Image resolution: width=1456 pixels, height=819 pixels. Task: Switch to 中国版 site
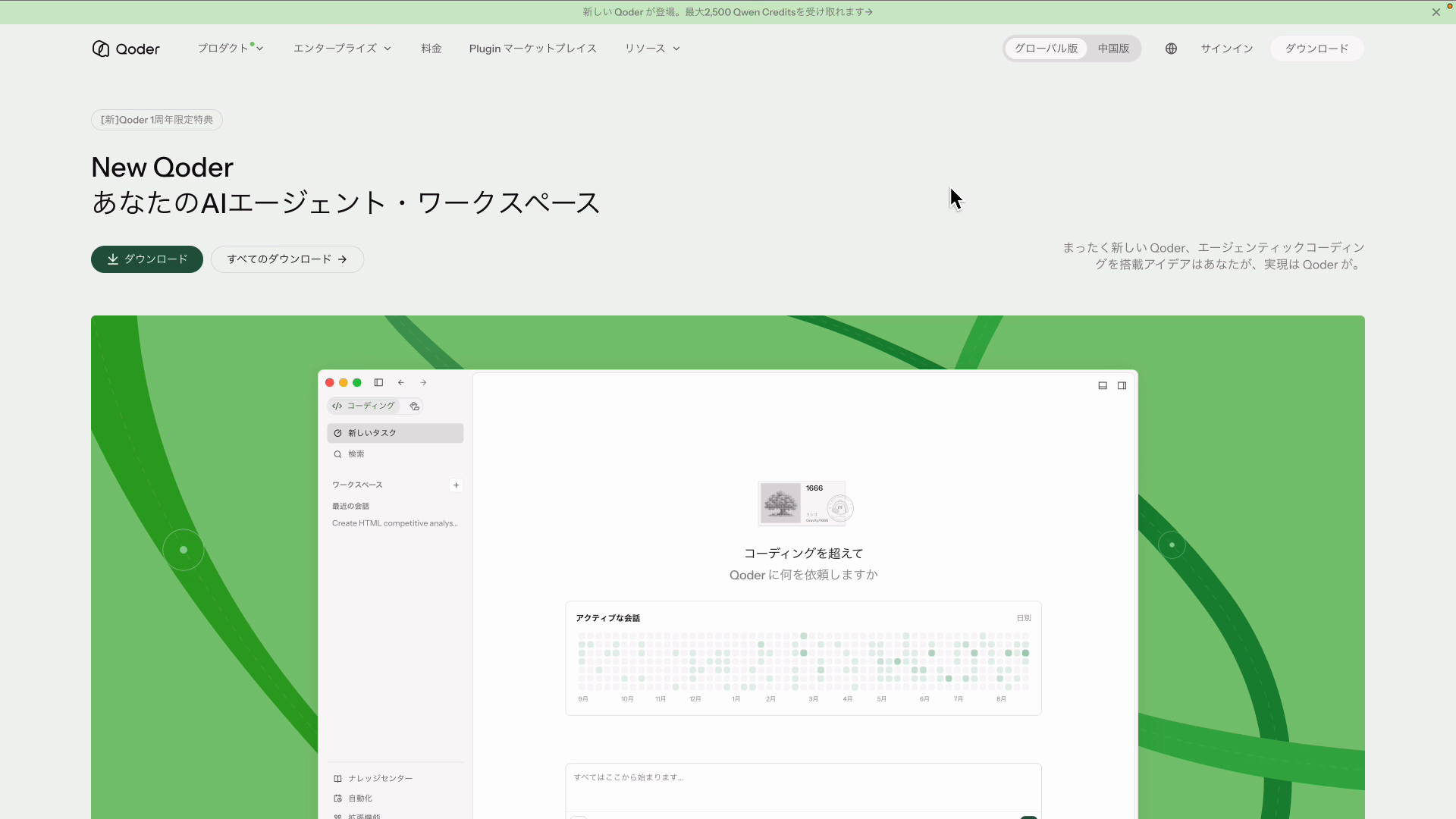1113,49
